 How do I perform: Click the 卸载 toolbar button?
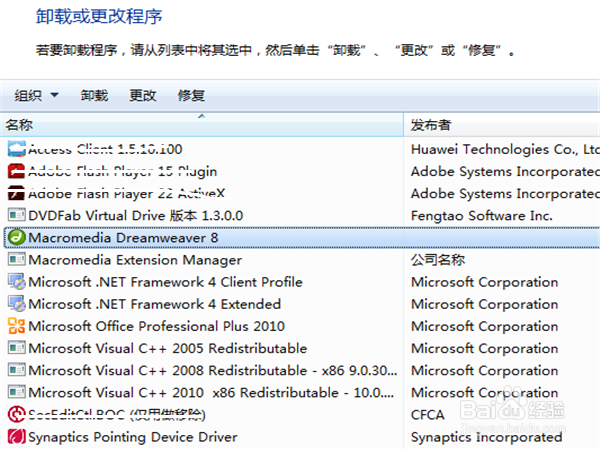coord(94,96)
